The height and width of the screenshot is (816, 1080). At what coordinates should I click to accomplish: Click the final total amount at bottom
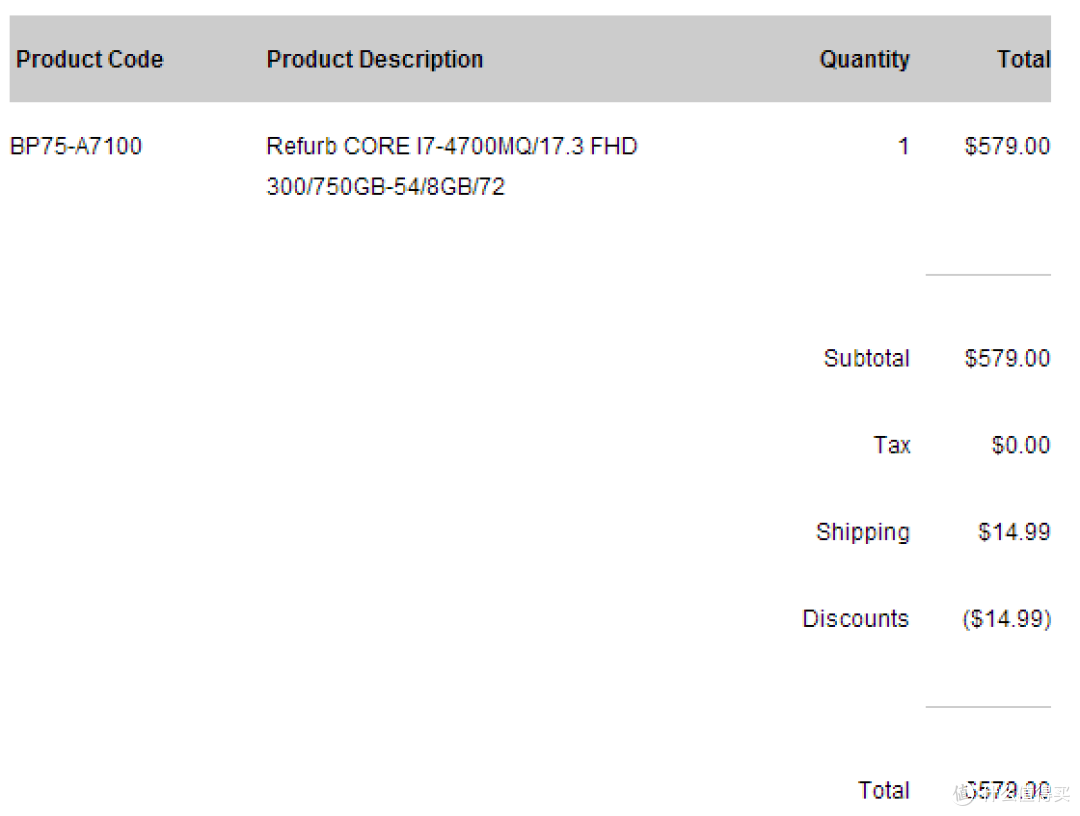(x=1007, y=791)
